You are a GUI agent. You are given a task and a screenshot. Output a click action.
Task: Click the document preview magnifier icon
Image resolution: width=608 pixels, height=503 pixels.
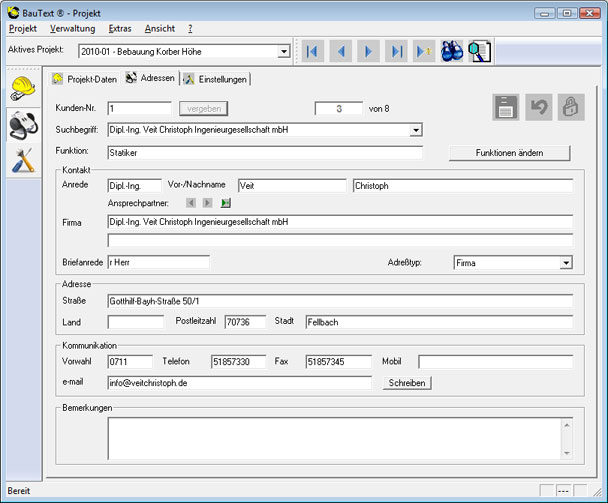(x=480, y=52)
